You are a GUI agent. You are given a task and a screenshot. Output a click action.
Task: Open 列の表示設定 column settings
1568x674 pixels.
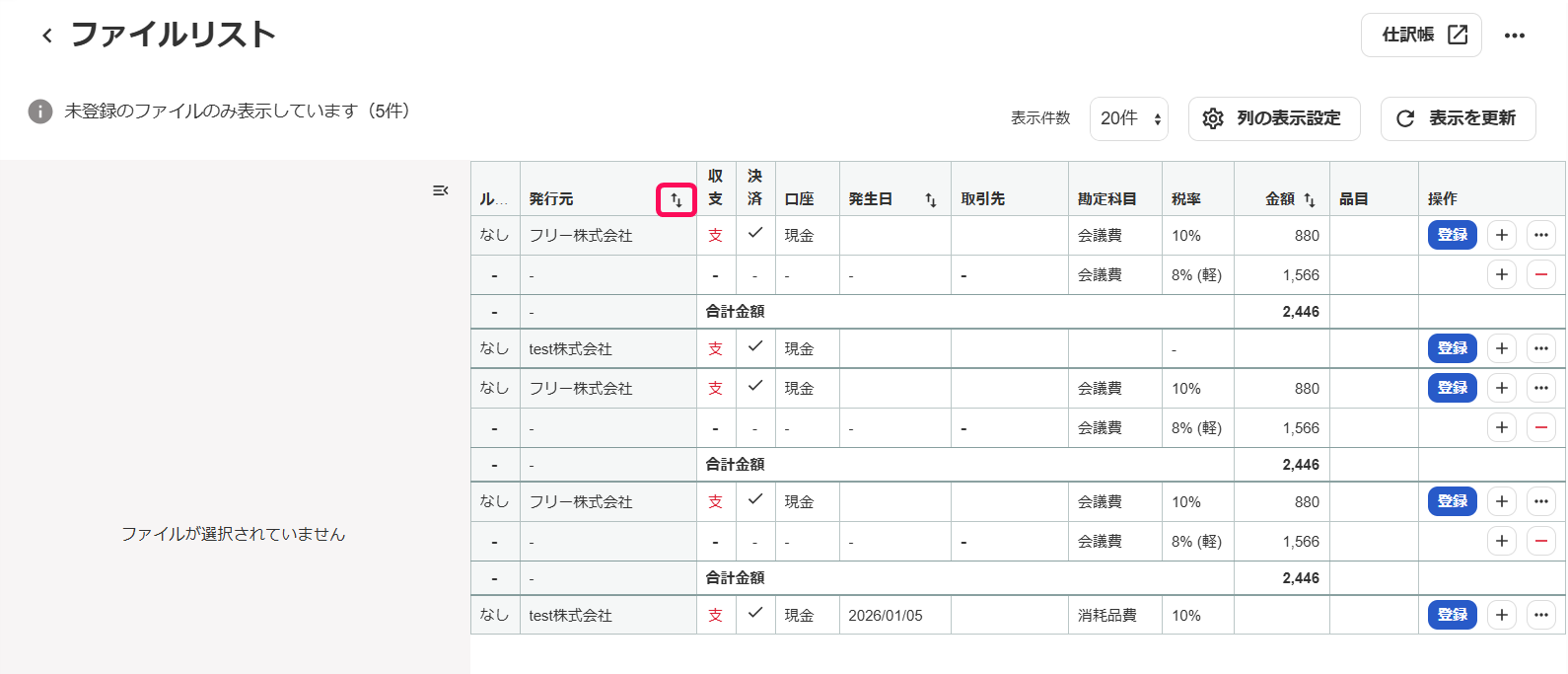point(1274,118)
